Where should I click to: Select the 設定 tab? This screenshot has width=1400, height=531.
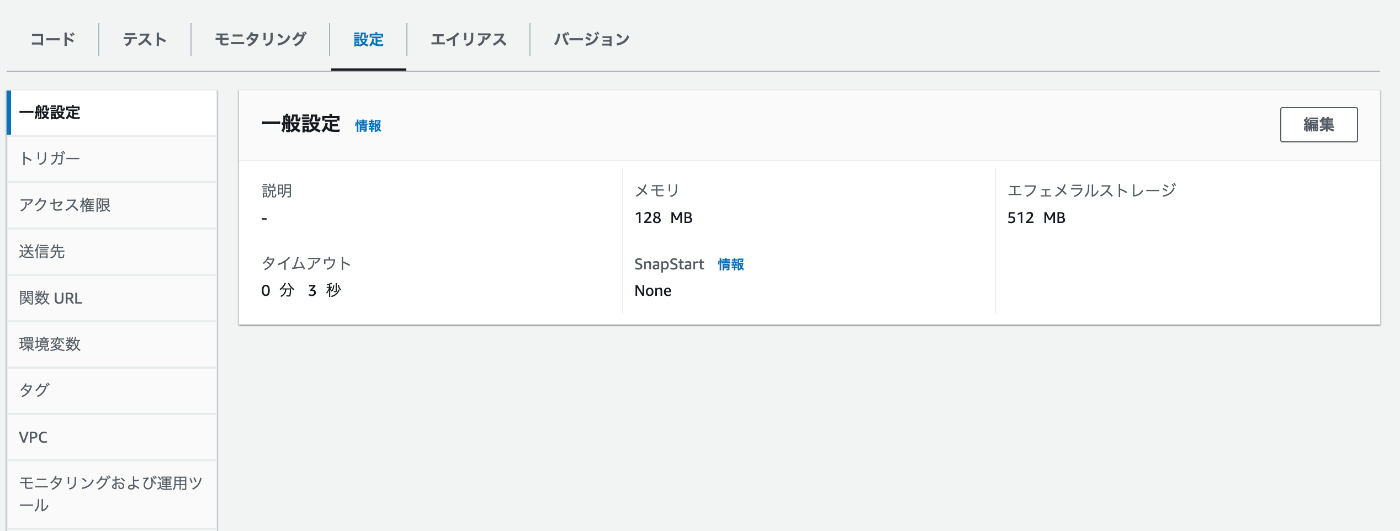point(368,40)
